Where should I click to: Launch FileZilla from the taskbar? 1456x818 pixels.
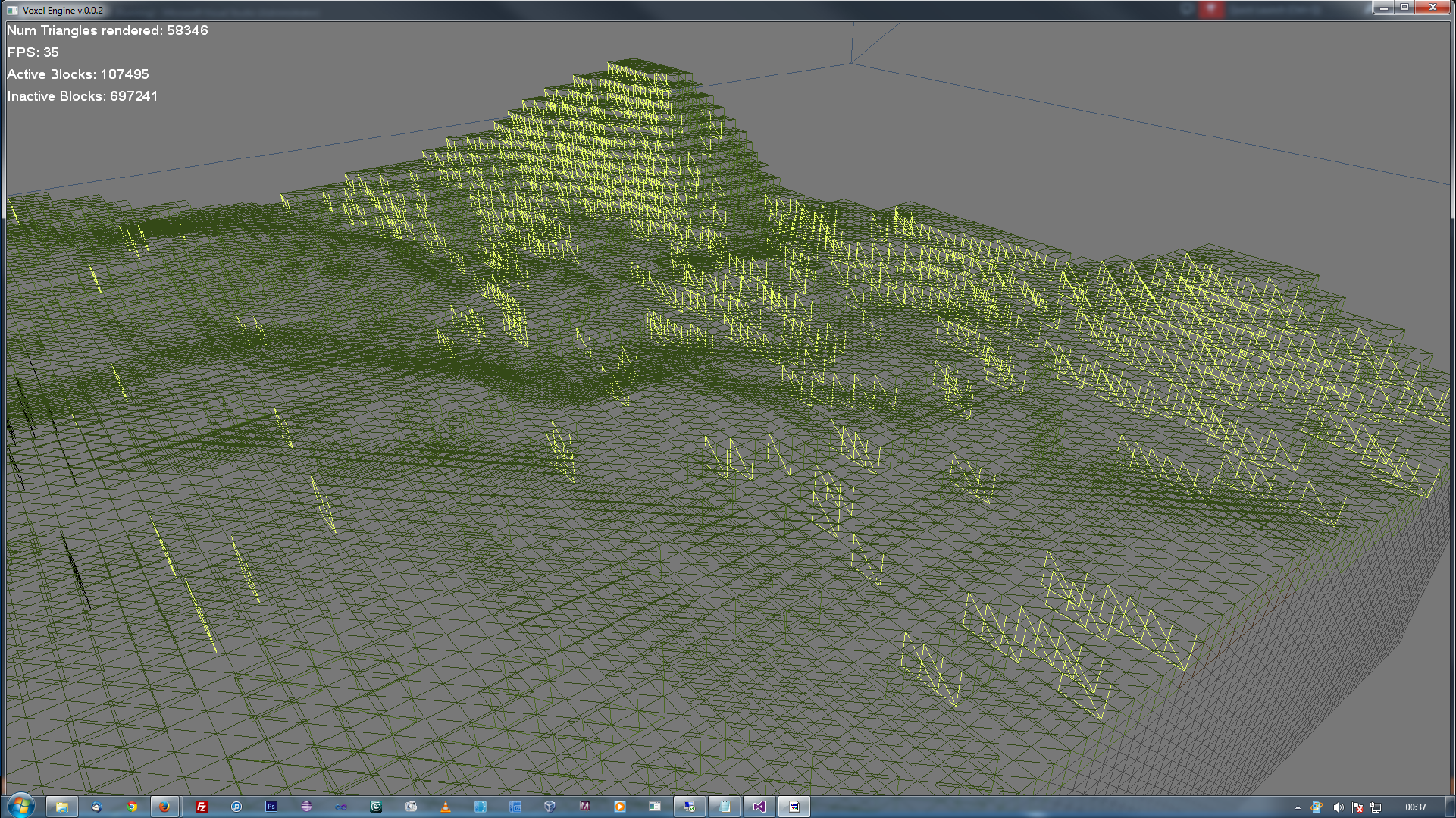coord(202,807)
